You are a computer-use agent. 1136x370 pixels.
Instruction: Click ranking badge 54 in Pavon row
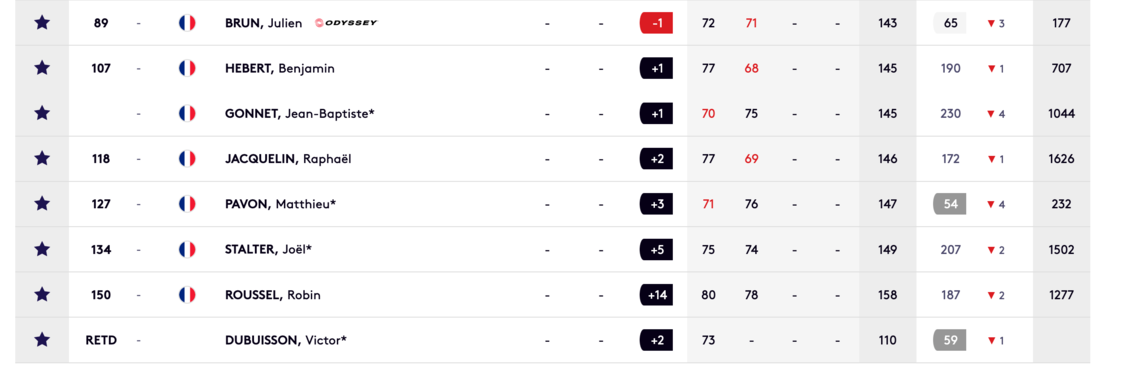(x=950, y=204)
